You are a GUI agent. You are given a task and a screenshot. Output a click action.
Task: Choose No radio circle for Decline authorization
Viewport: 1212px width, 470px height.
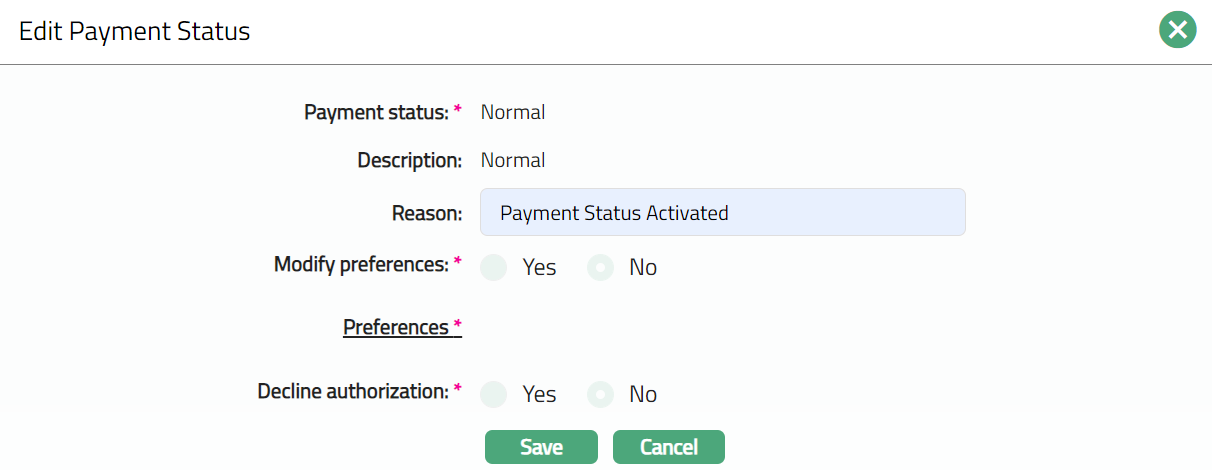(x=600, y=394)
